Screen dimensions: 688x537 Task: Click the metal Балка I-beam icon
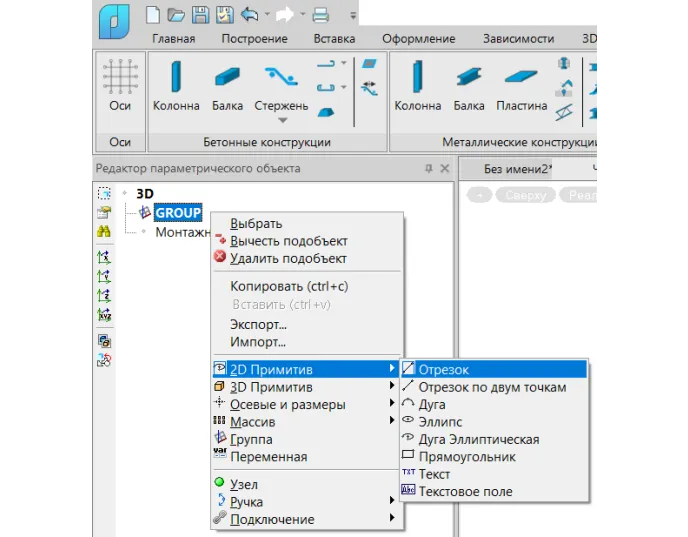469,76
